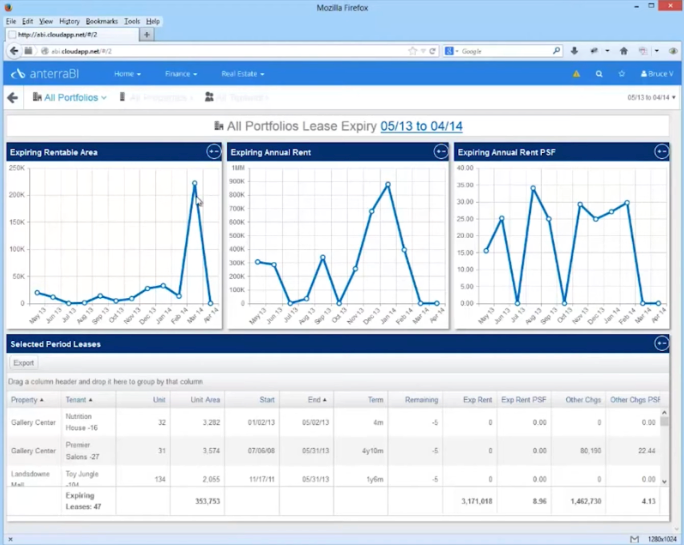Click the 05/13 to 04/14 title link
This screenshot has width=684, height=545.
click(421, 127)
